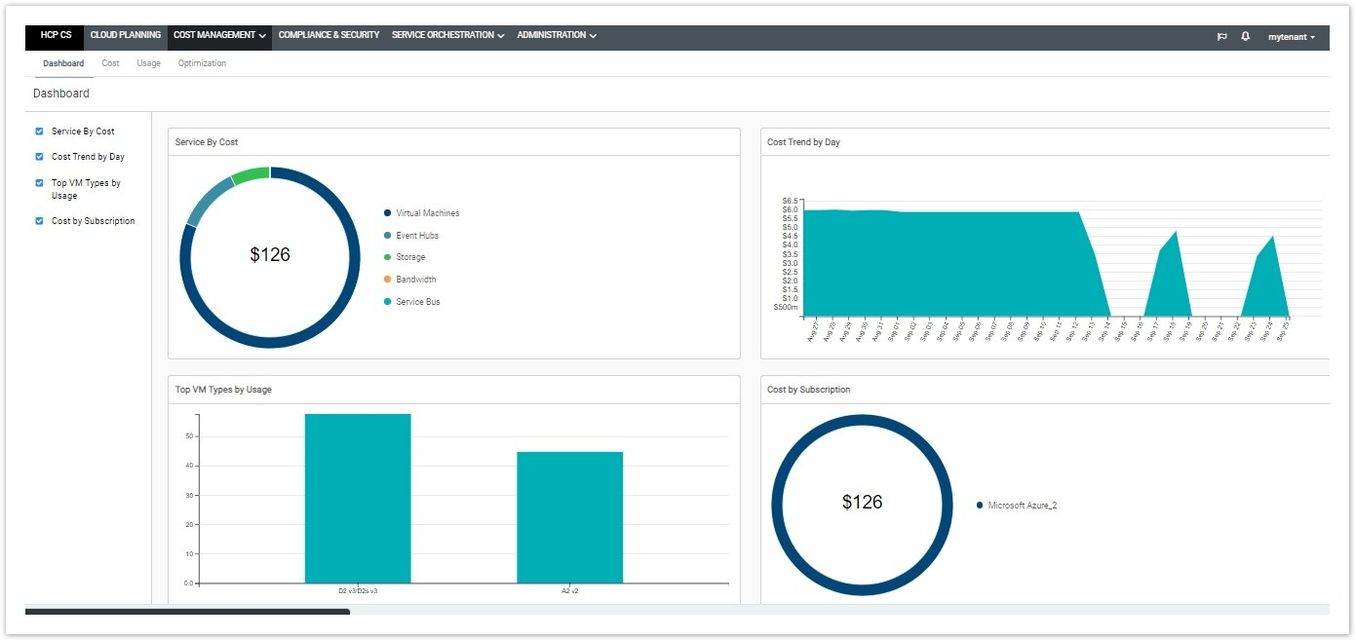Uncheck the Service By Cost checkbox
The width and height of the screenshot is (1355, 640).
pyautogui.click(x=39, y=131)
